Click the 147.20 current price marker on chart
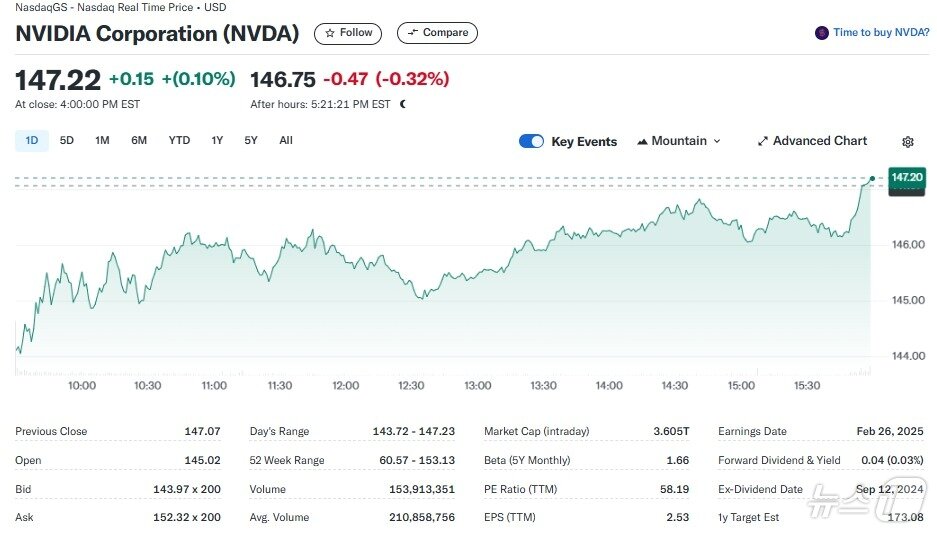937x534 pixels. [x=906, y=177]
